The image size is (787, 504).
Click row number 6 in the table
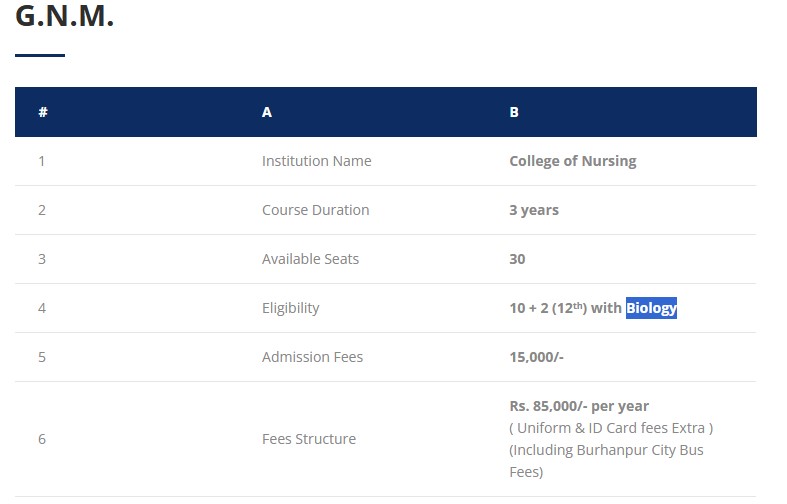click(42, 439)
